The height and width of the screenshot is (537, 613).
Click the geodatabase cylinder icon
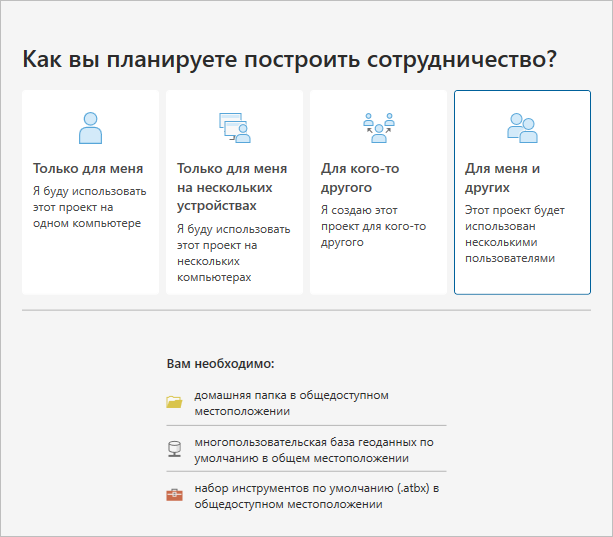pos(175,450)
